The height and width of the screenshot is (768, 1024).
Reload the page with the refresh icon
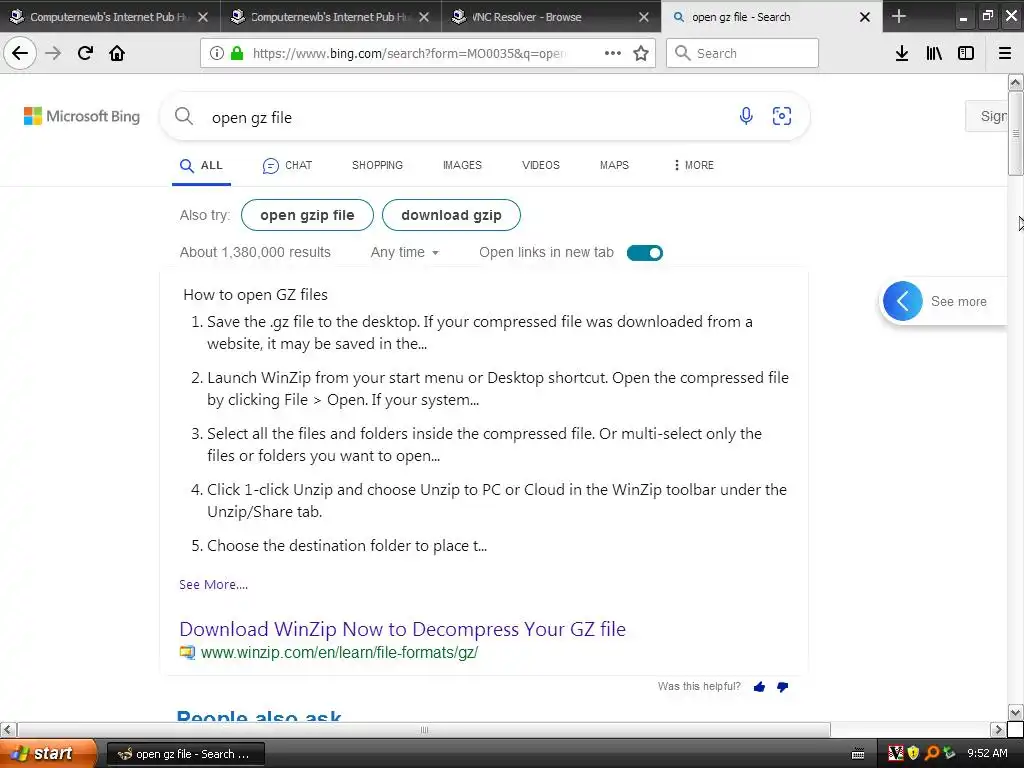click(85, 53)
